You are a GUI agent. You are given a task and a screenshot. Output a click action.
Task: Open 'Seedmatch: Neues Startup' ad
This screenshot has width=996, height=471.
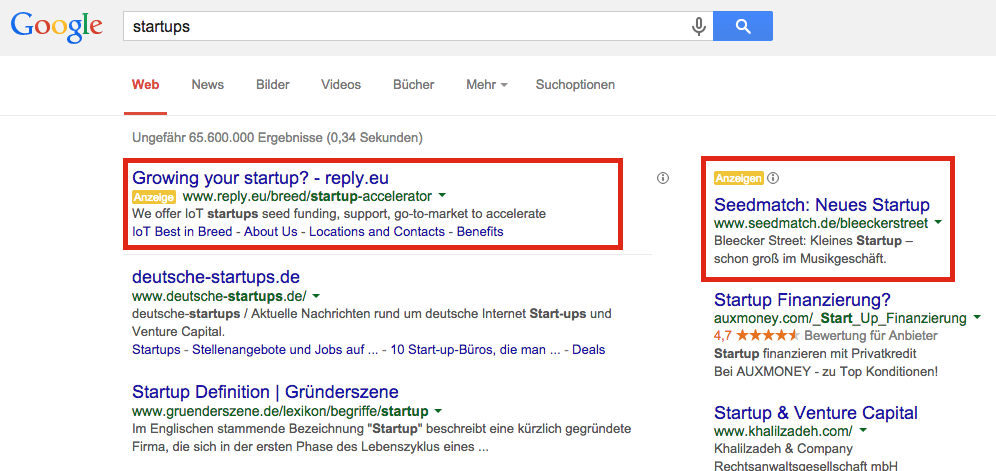pos(821,205)
